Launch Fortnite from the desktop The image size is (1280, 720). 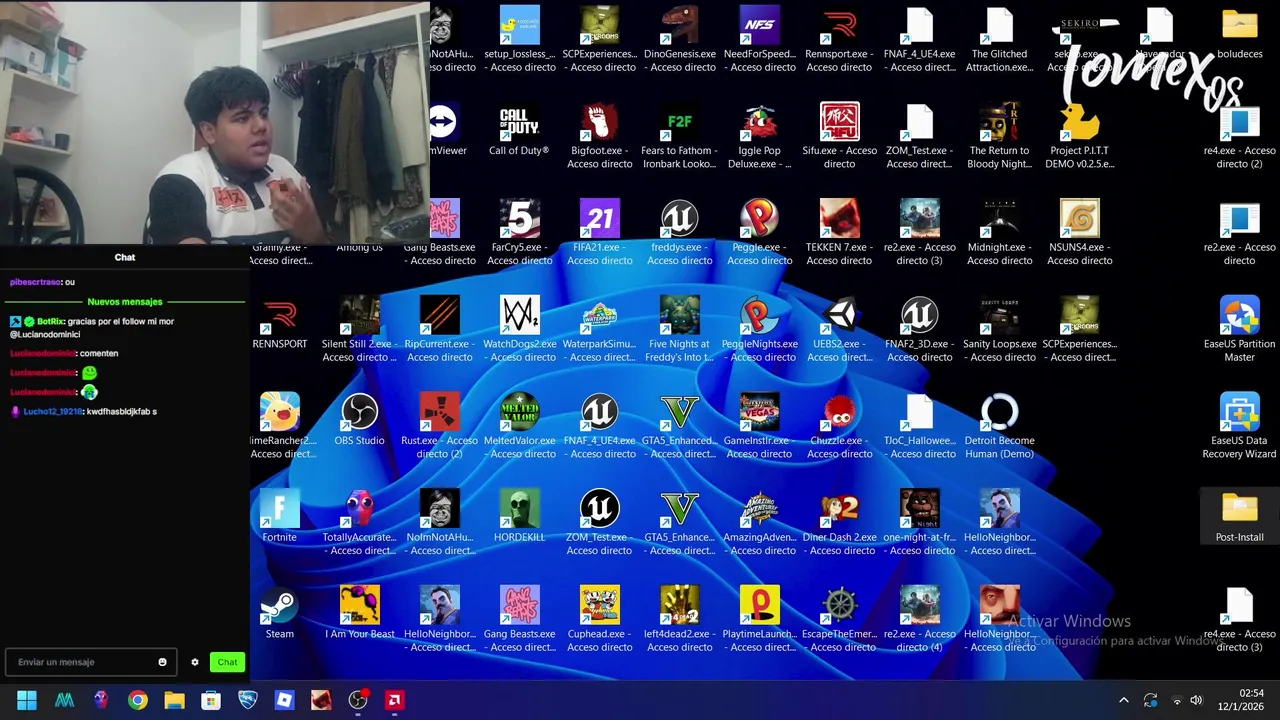tap(279, 517)
